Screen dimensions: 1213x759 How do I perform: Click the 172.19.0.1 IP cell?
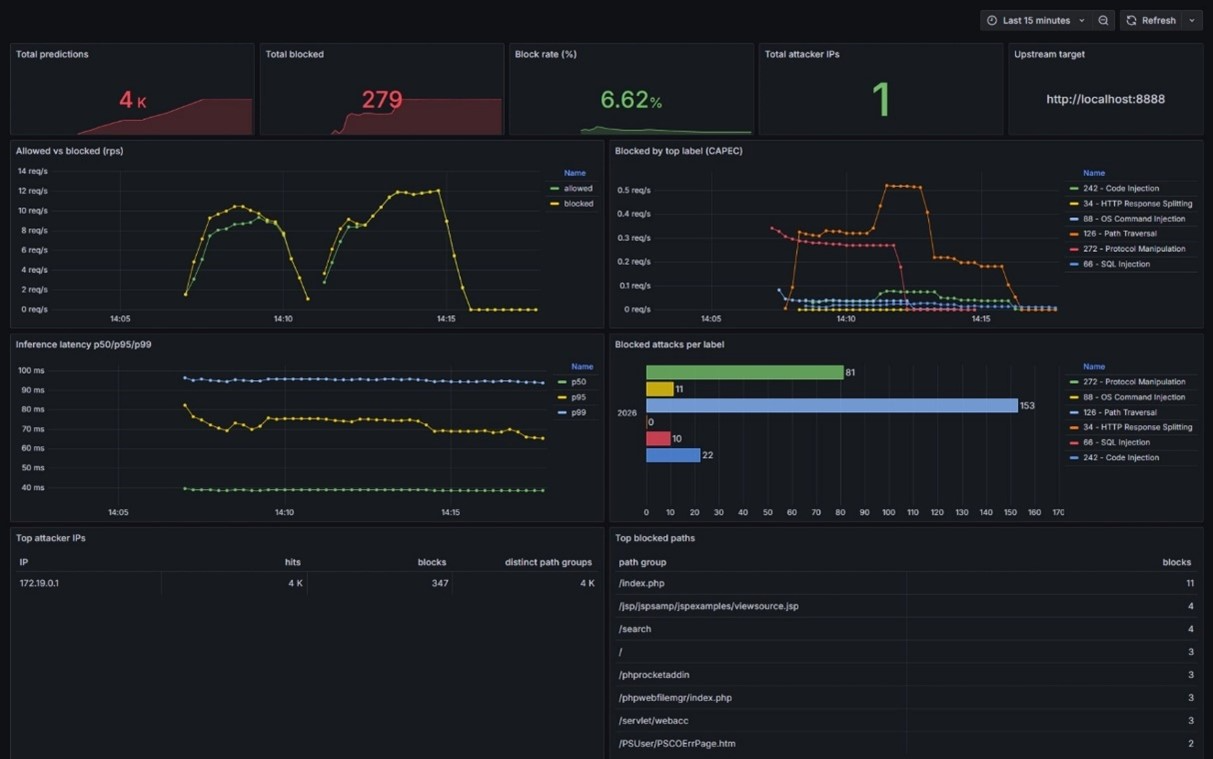[x=39, y=583]
